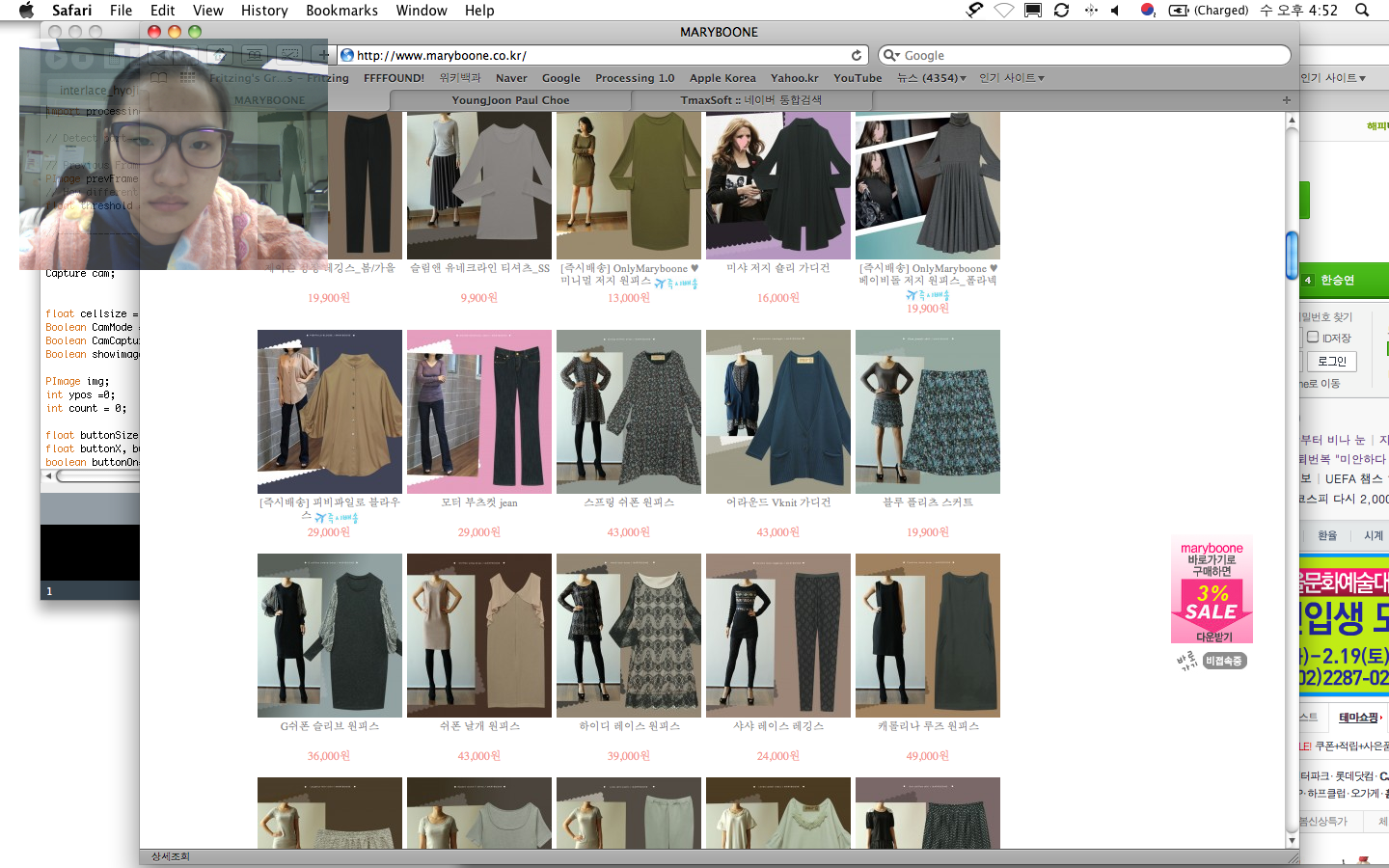Switch to the TmaxSoft tab
This screenshot has width=1389, height=868.
[750, 100]
